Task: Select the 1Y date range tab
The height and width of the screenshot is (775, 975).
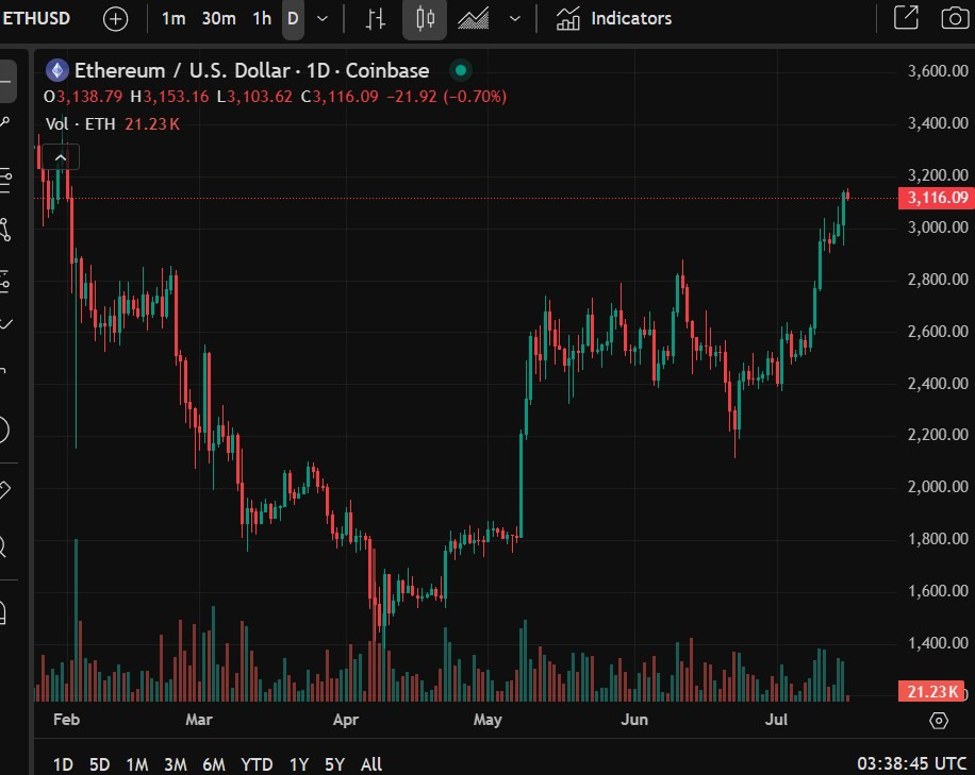Action: point(298,764)
